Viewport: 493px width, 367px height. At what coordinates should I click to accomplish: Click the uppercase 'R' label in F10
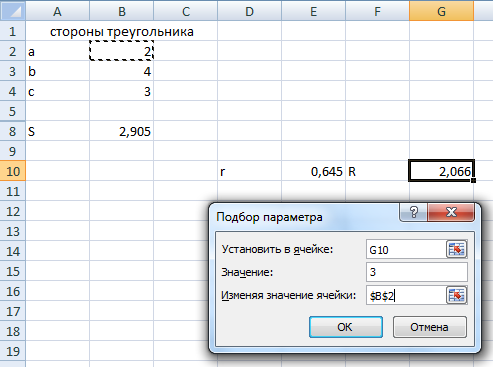(x=377, y=171)
